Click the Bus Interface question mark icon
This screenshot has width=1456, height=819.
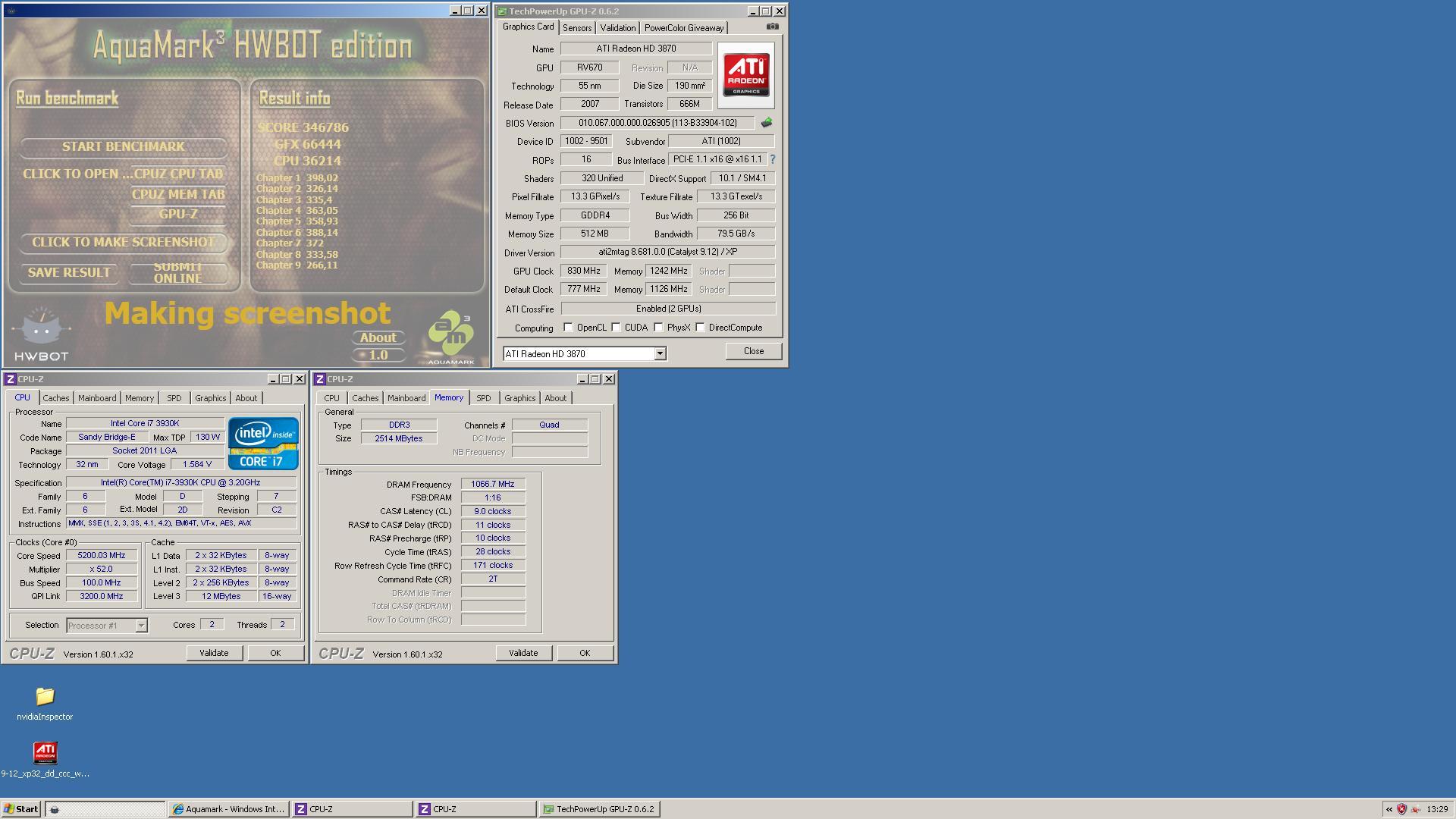click(x=773, y=159)
